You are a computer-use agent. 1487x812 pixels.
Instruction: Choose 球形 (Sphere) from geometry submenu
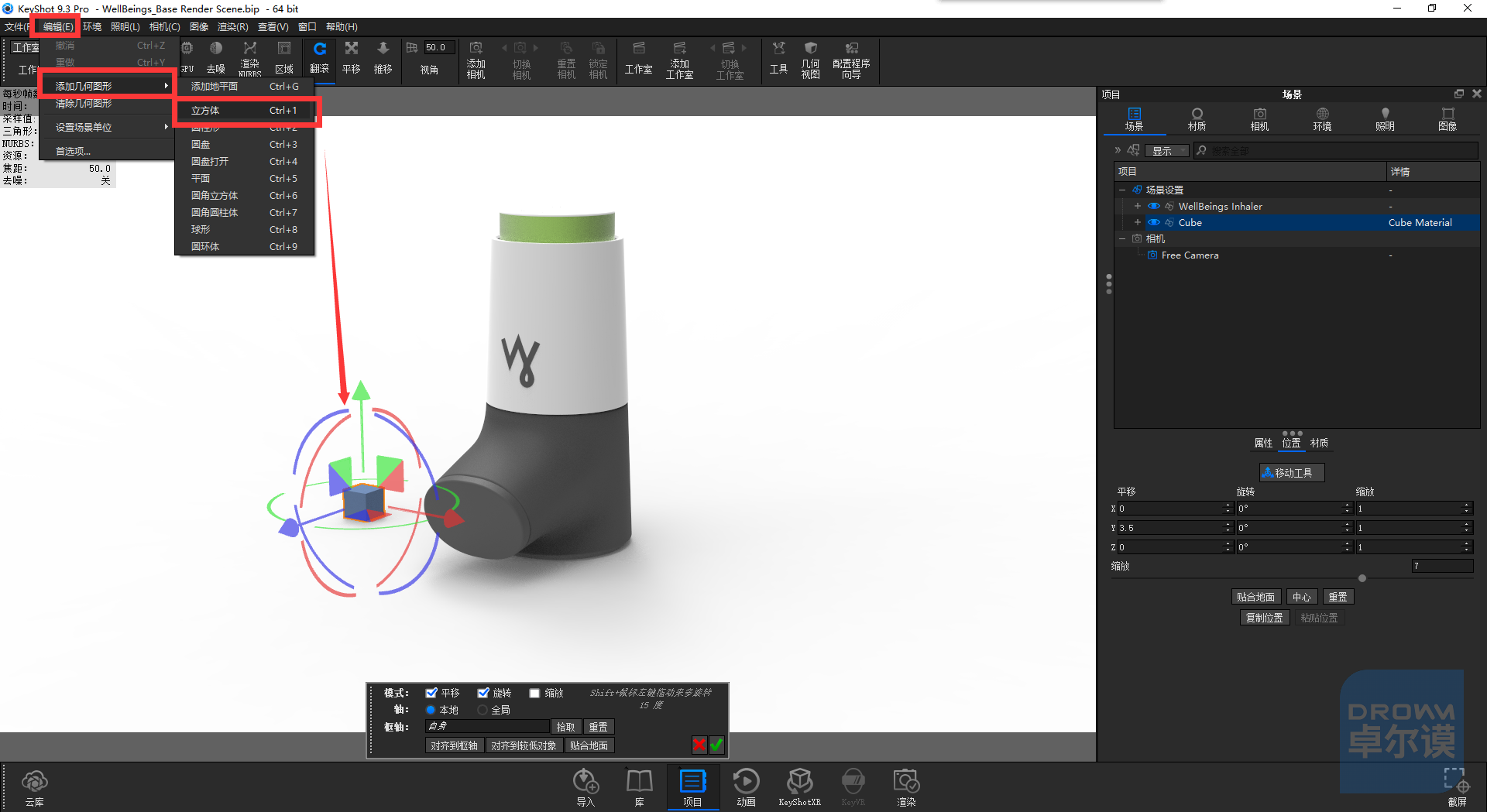245,230
